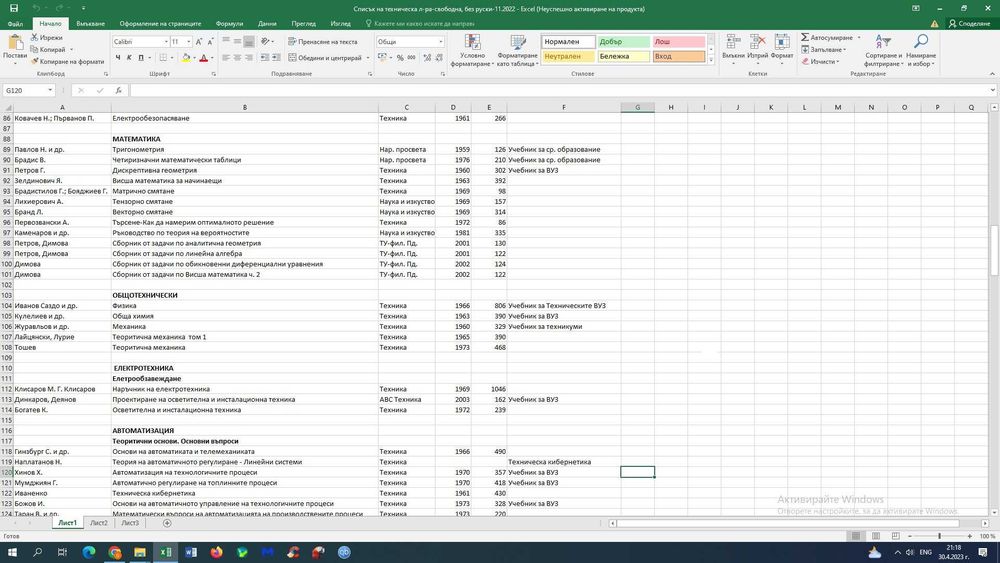Toggle italic (К) formatting
This screenshot has height=563, width=1000.
coord(129,57)
